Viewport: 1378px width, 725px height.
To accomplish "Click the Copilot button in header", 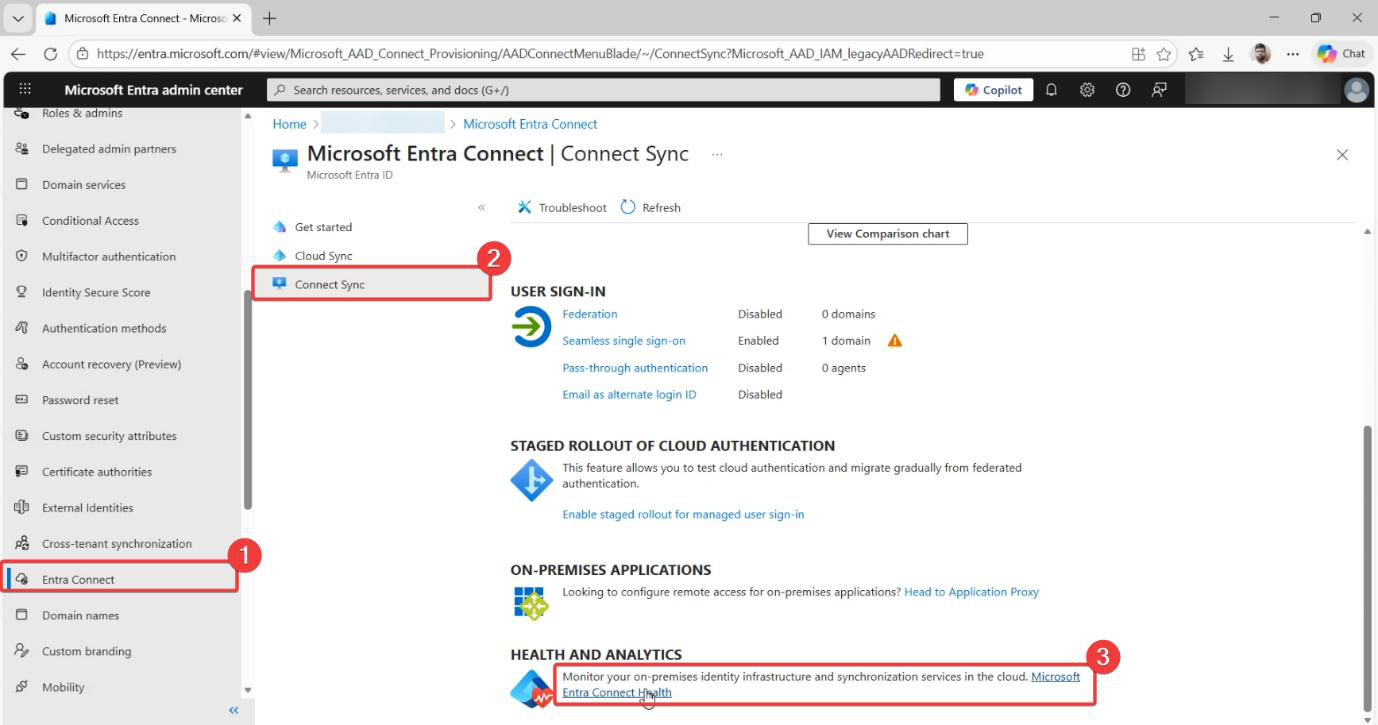I will coord(993,90).
